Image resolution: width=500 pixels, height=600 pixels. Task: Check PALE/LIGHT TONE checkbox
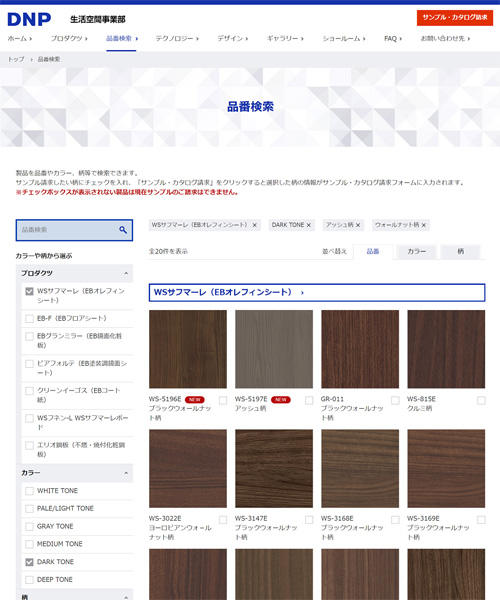tap(29, 509)
